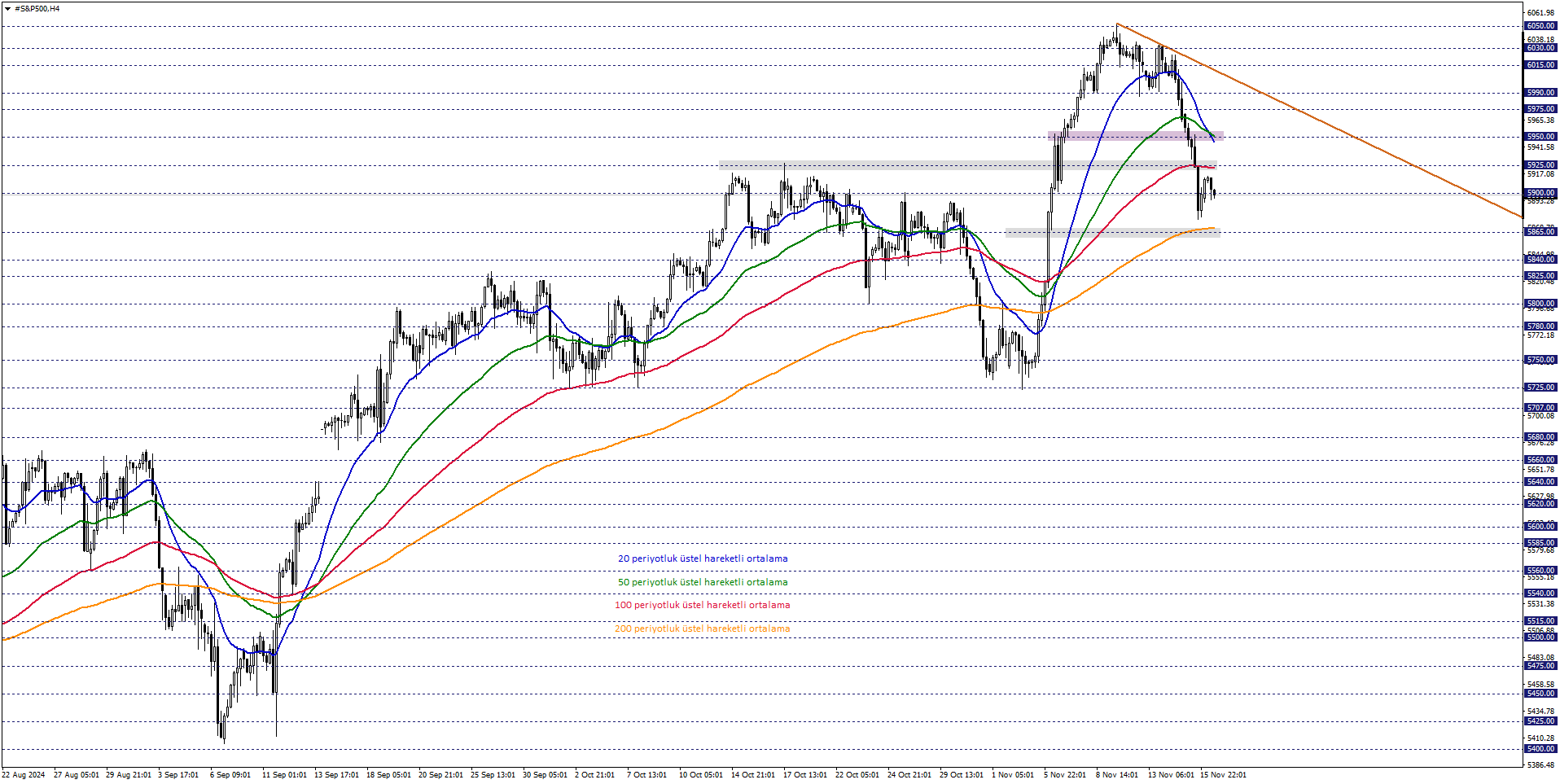
Task: Click the 5965.38 axis price value
Action: click(x=1541, y=120)
